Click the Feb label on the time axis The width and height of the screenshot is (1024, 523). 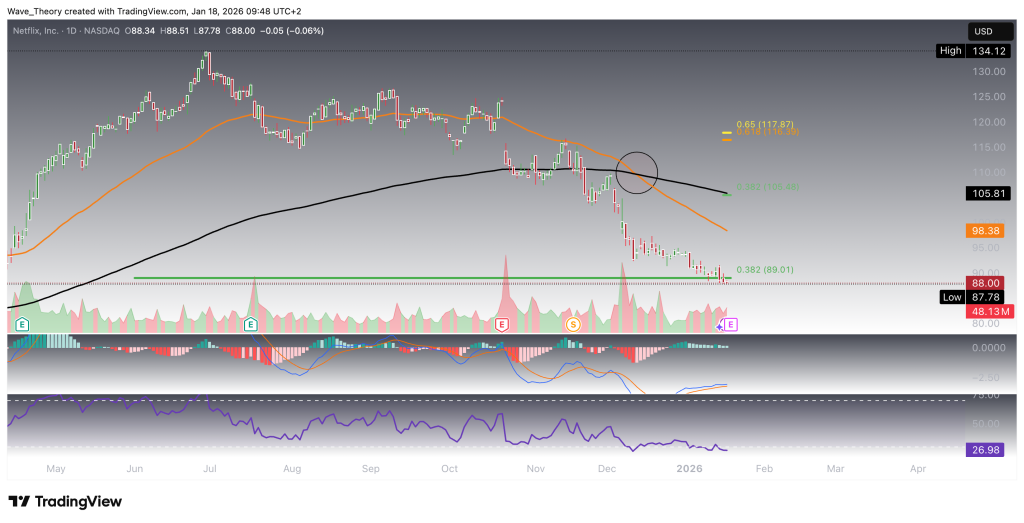click(764, 469)
